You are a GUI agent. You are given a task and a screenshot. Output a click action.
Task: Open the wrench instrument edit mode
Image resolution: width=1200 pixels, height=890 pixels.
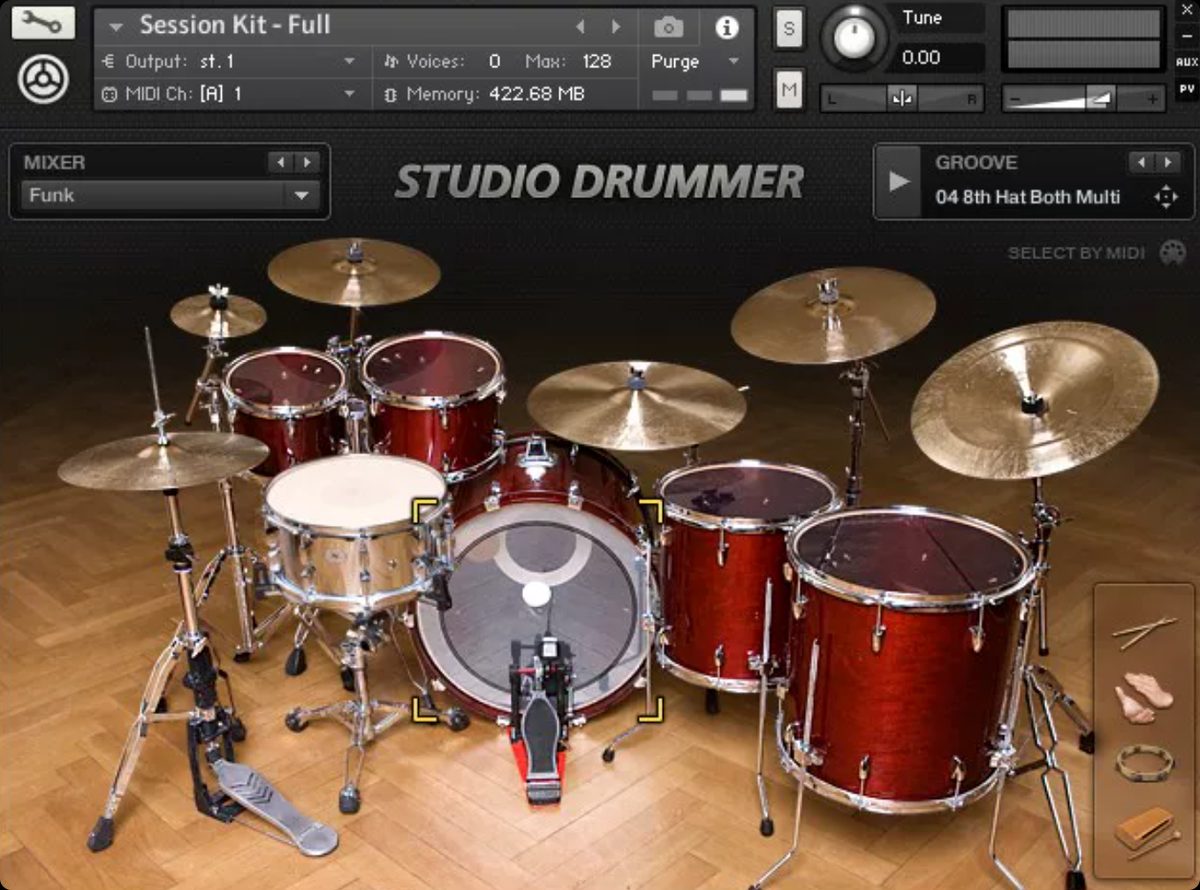(43, 21)
